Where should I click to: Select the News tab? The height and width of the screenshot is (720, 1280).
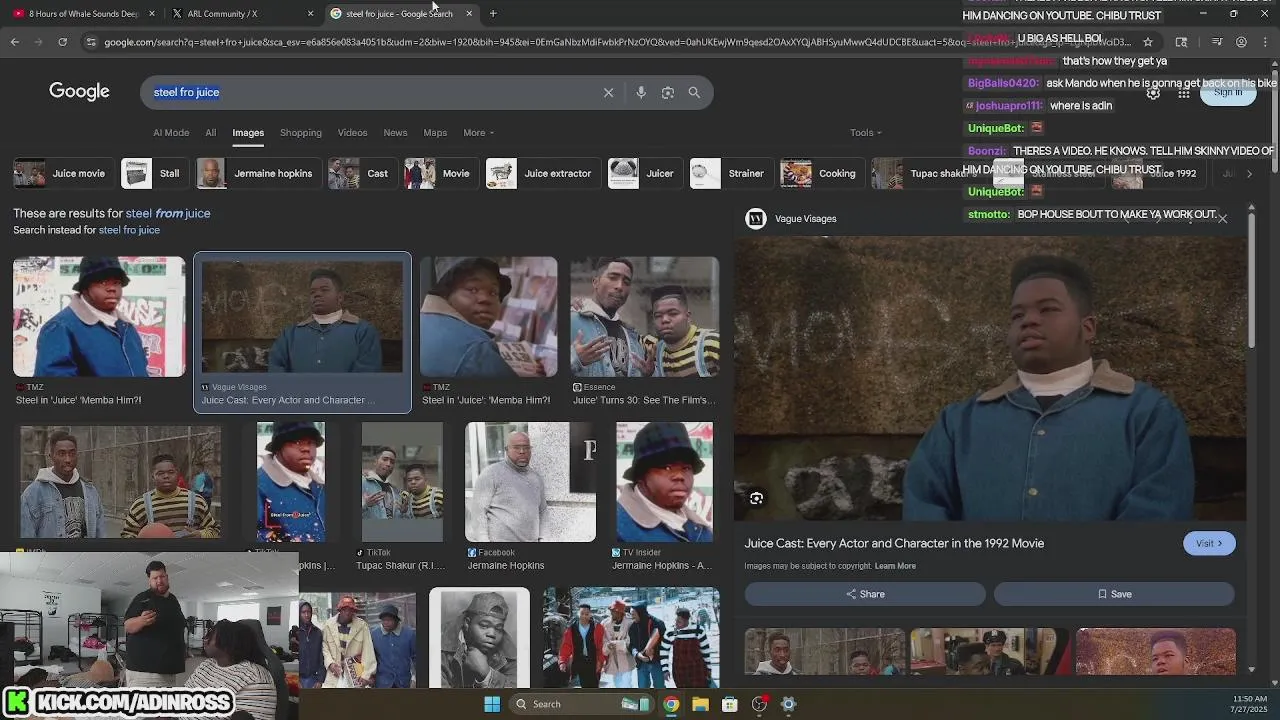[x=395, y=132]
